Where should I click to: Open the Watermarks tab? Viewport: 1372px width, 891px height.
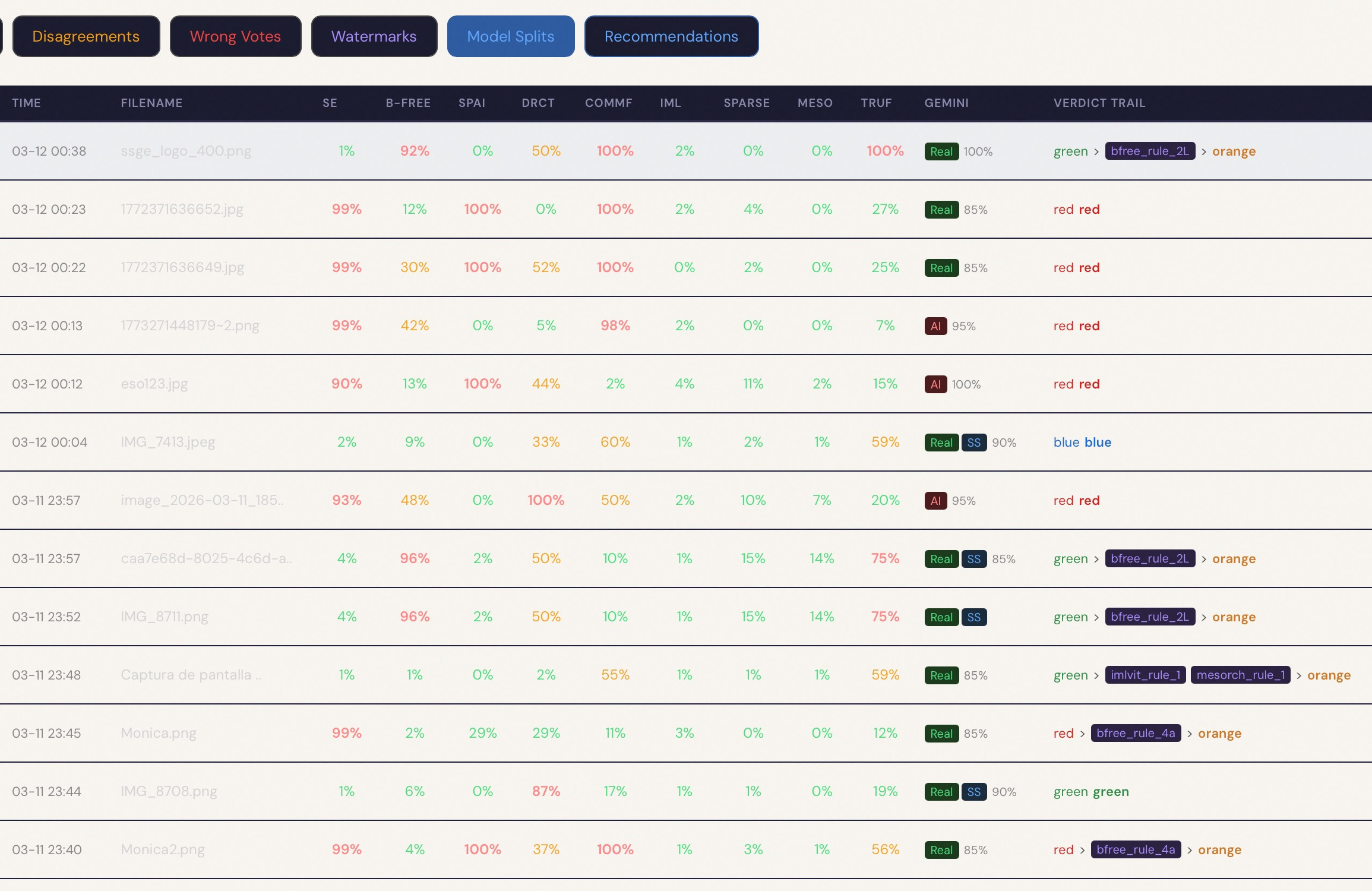pos(374,36)
